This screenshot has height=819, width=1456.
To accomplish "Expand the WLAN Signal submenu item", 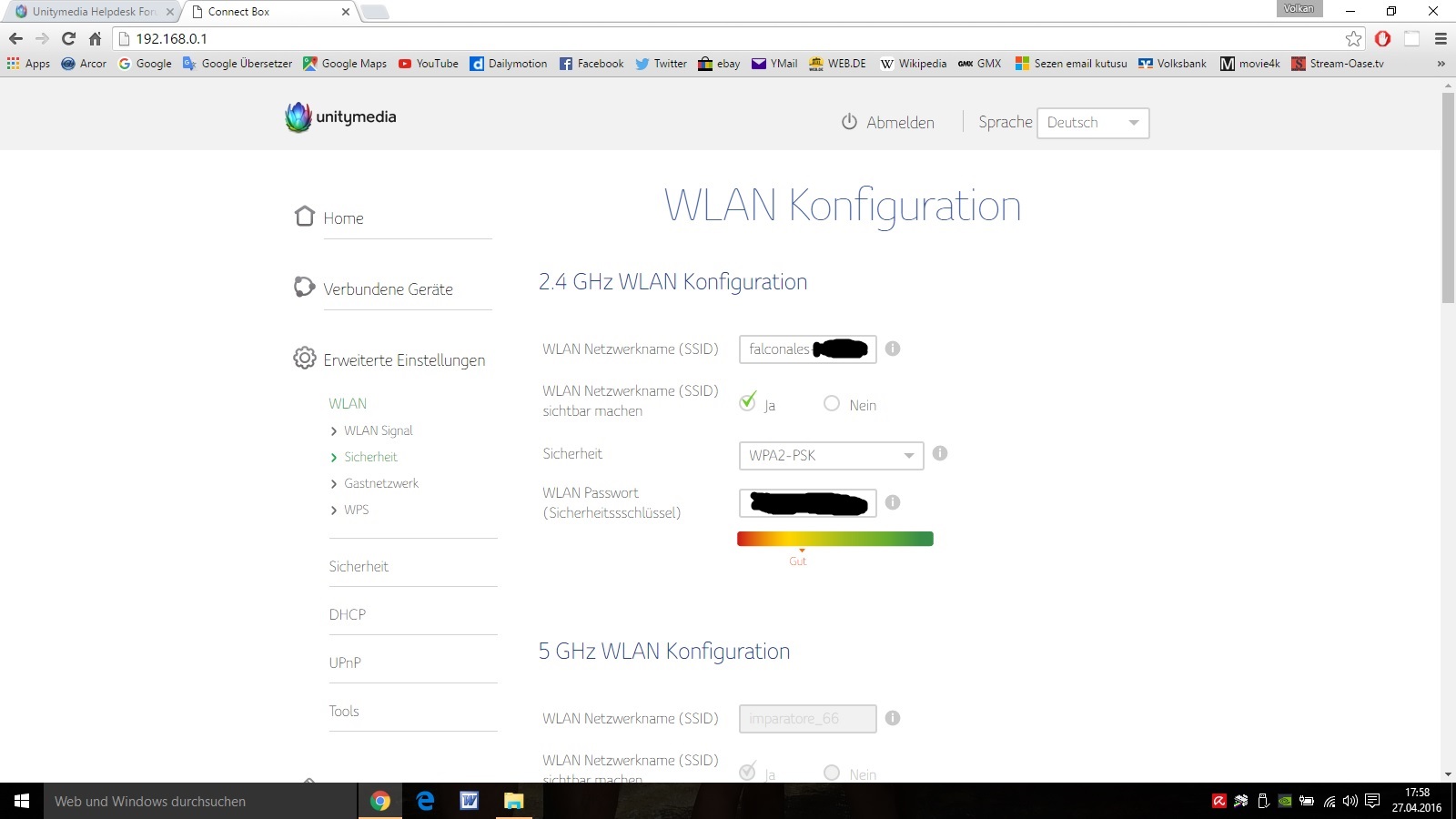I will 378,430.
